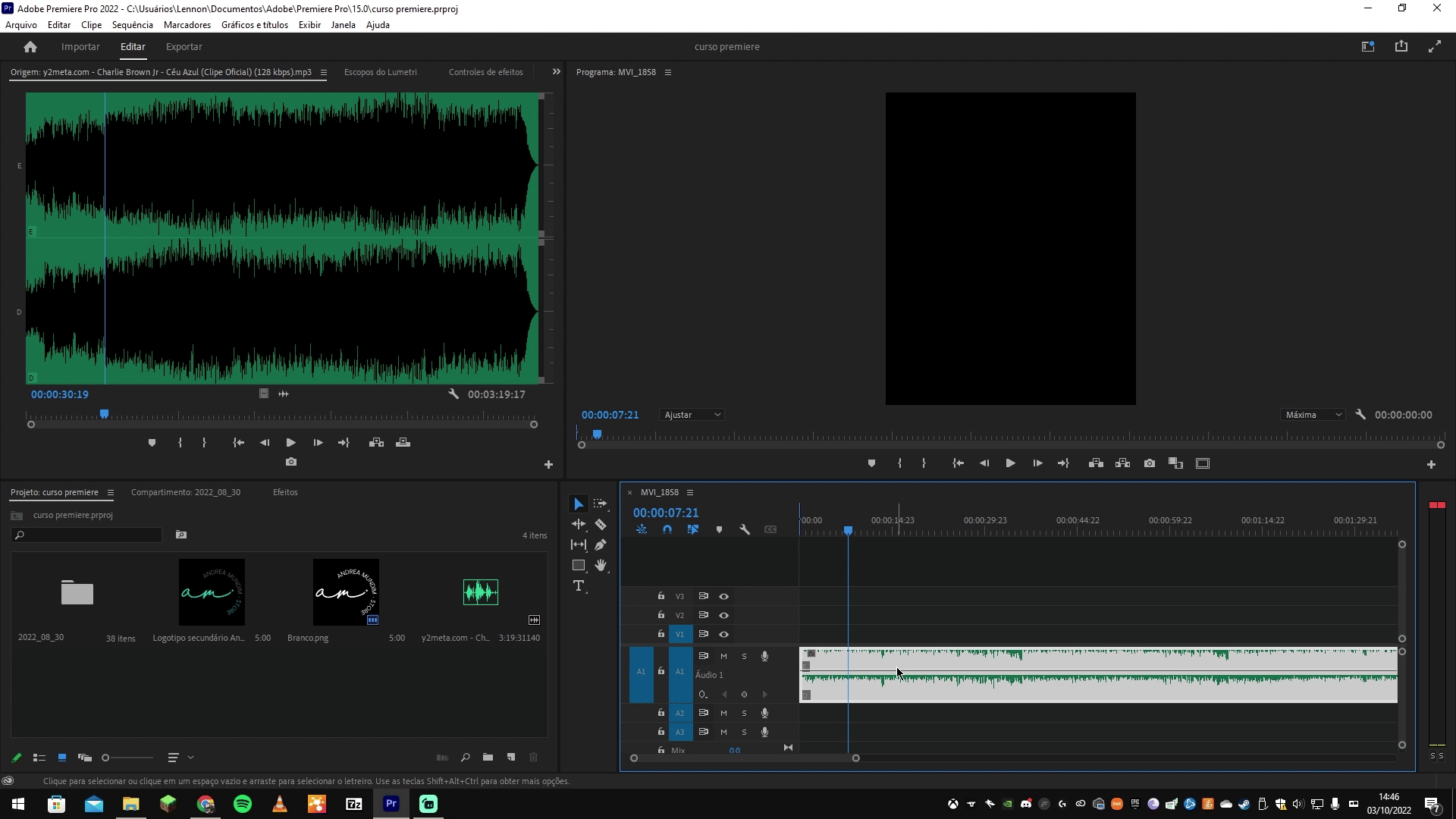Viewport: 1456px width, 819px height.
Task: Toggle snap in timeline
Action: [667, 529]
